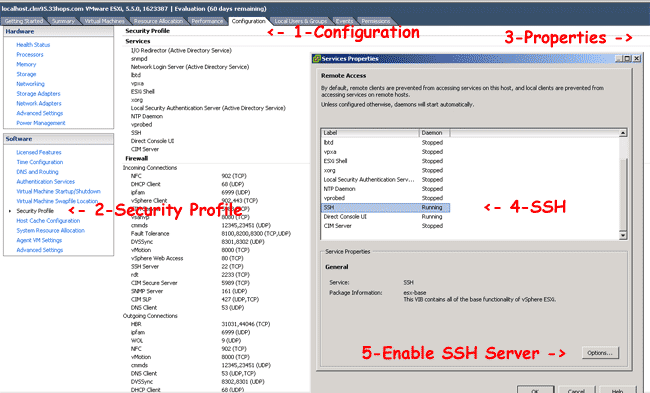Open Advanced Settings under Hardware

[x=40, y=113]
